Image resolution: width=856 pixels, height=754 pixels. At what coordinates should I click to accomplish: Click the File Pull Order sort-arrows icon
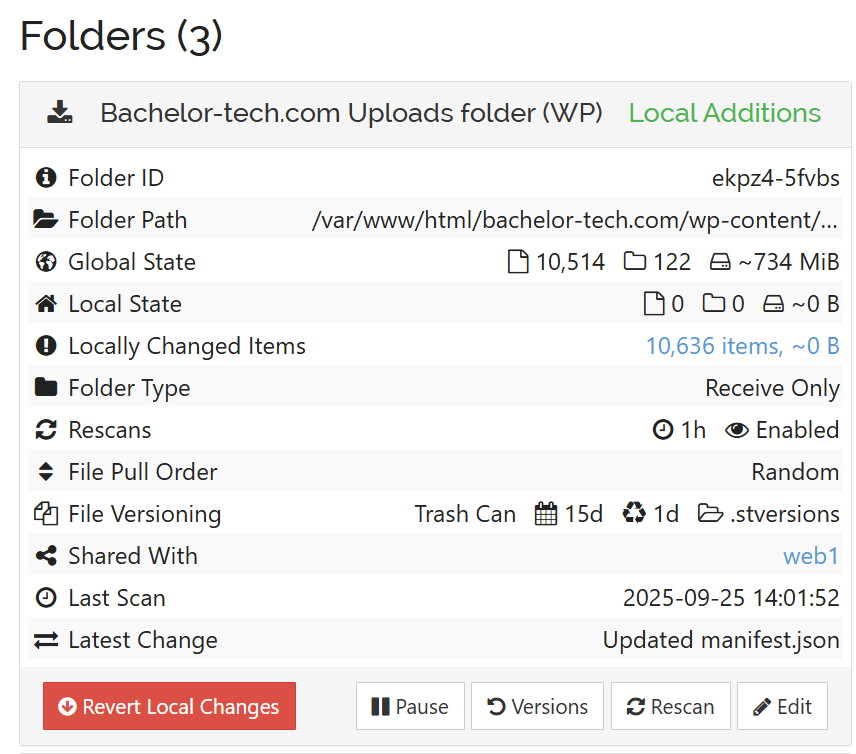coord(46,471)
